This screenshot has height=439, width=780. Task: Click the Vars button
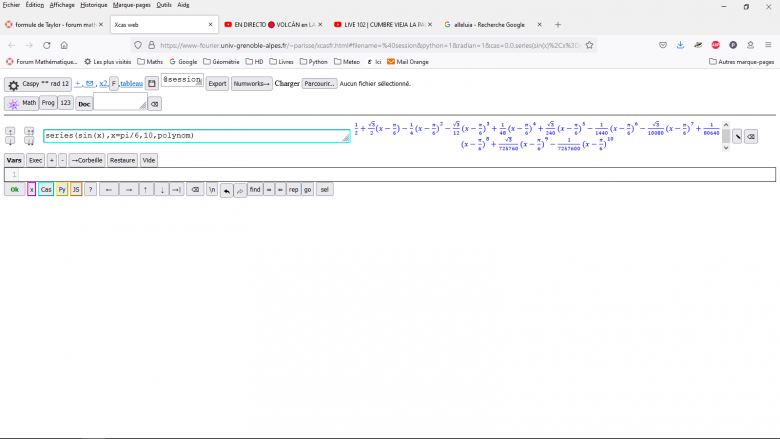14,160
